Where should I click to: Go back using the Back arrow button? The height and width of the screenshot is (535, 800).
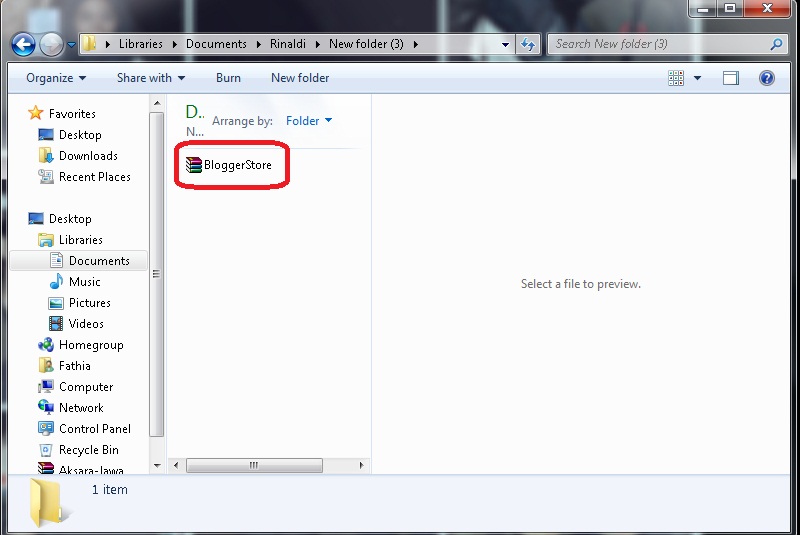pyautogui.click(x=23, y=44)
